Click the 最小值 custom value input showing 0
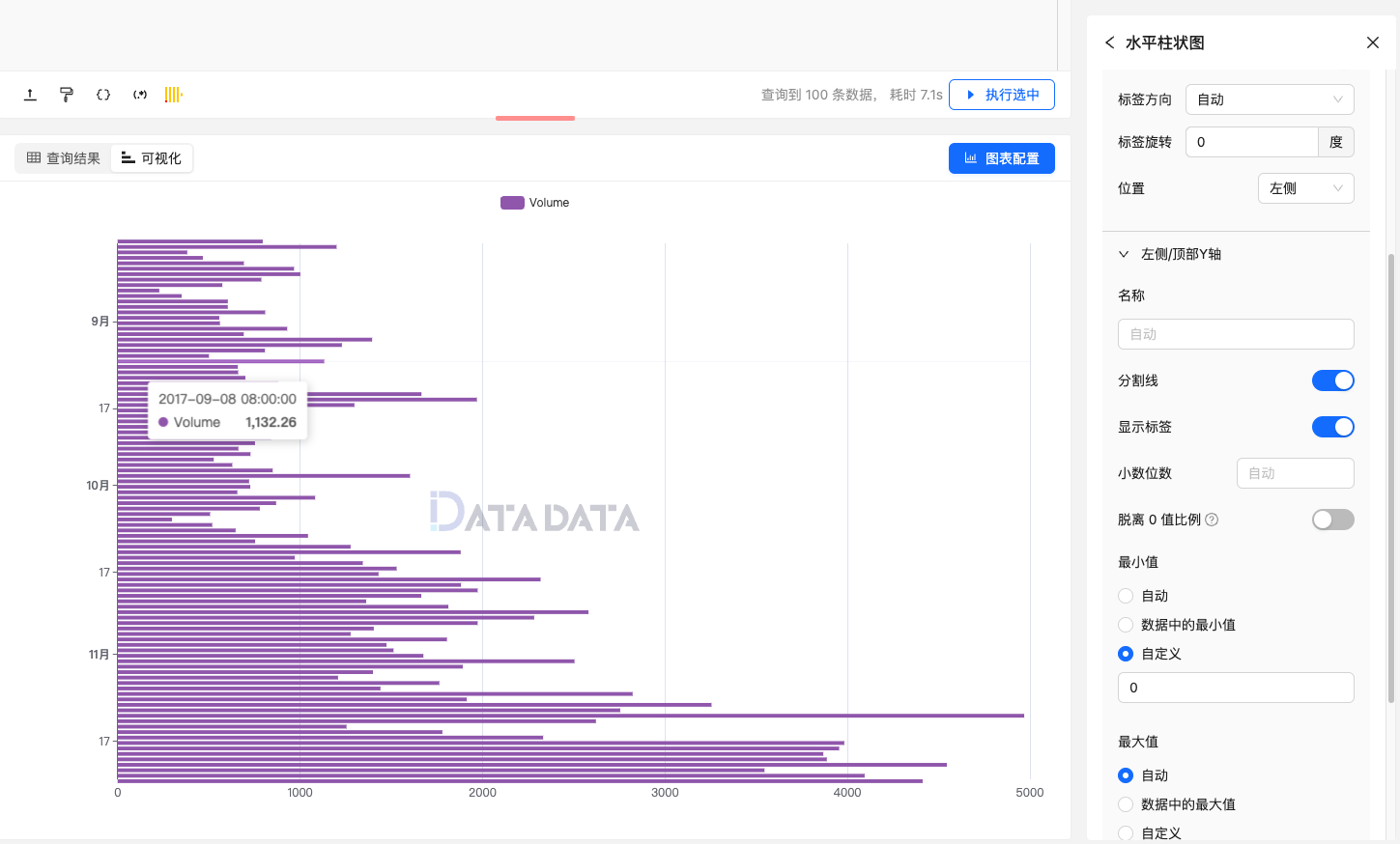This screenshot has width=1400, height=844. 1236,688
